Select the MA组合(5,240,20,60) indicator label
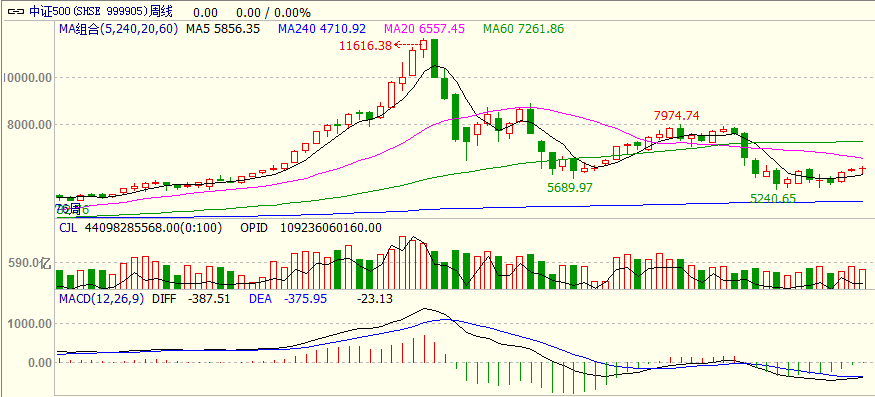 coord(119,29)
